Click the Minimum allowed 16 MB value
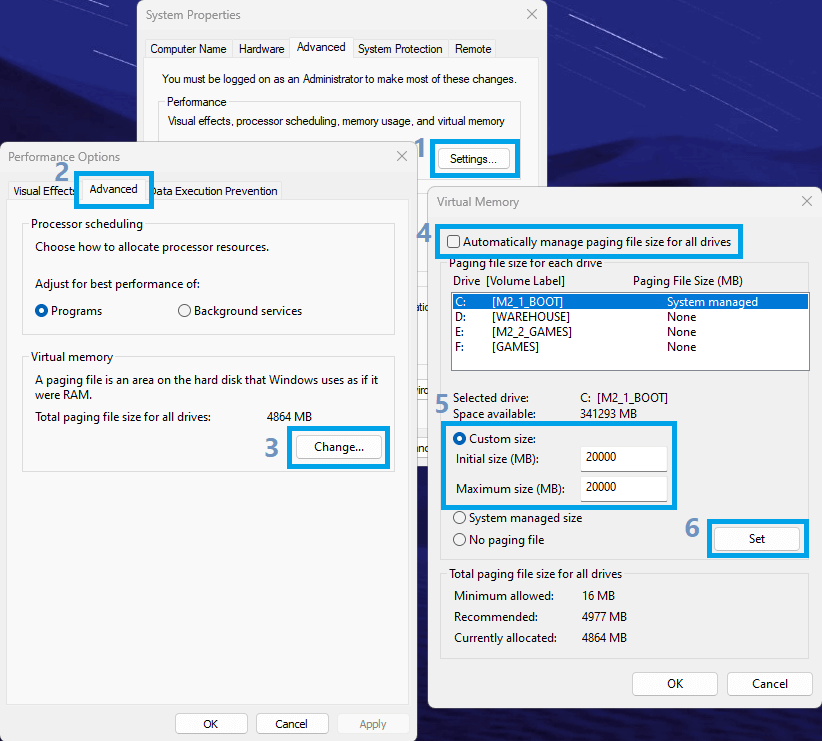 (598, 596)
